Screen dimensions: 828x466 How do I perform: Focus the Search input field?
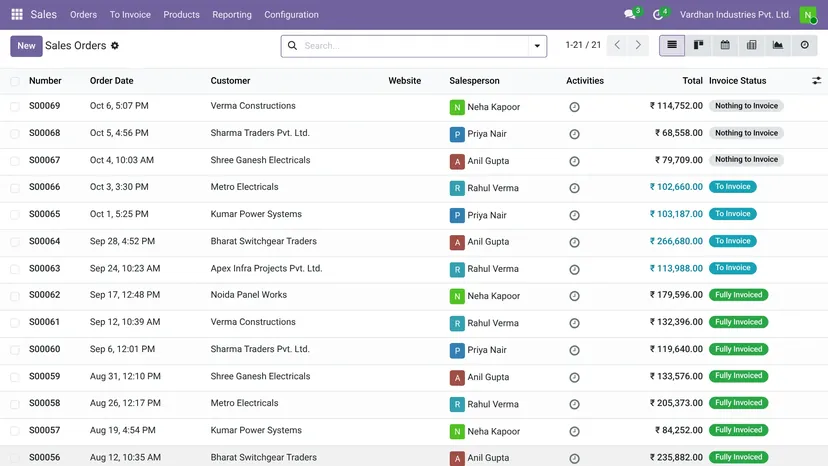(415, 46)
